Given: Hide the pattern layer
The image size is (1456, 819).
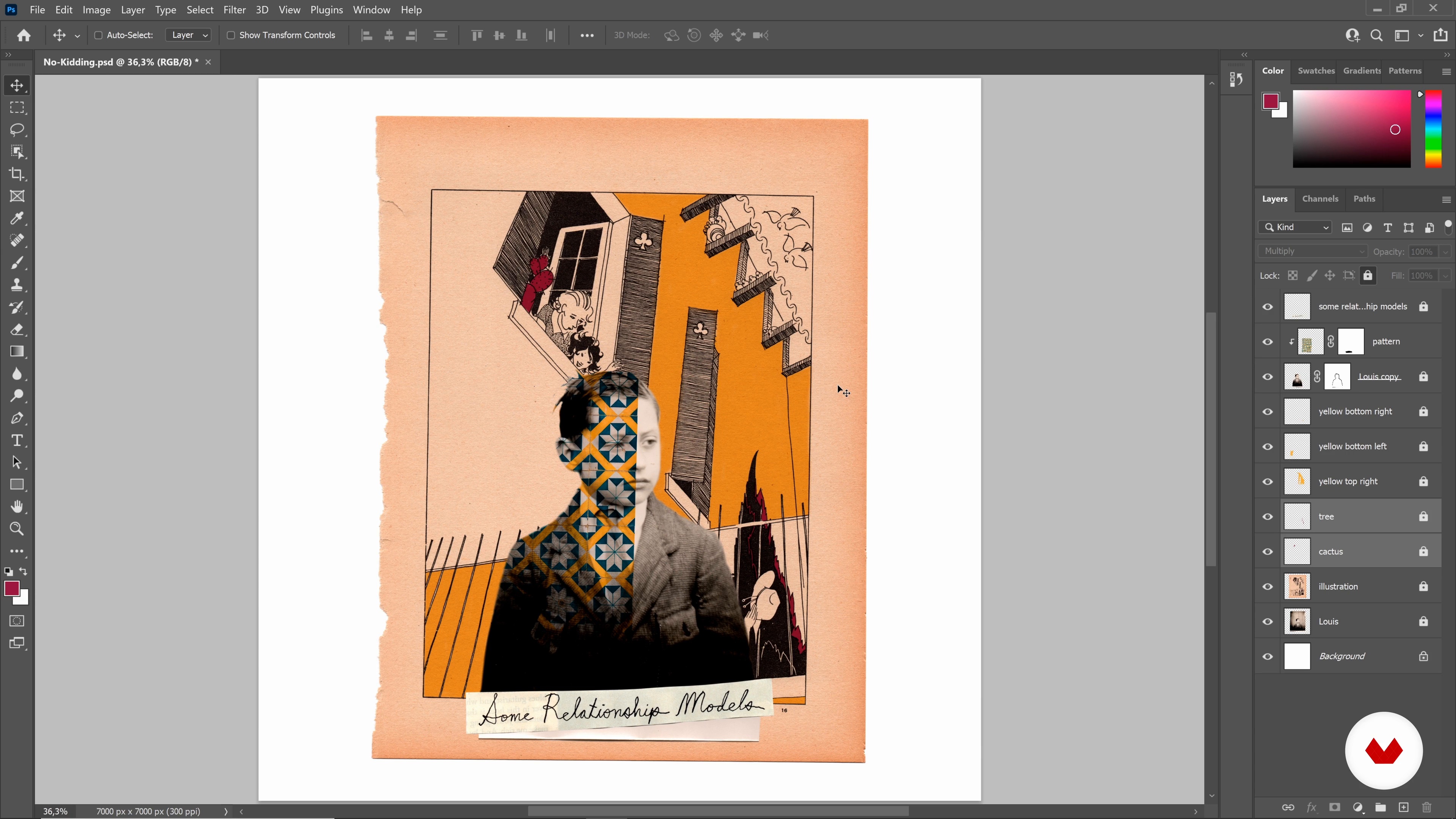Looking at the screenshot, I should pyautogui.click(x=1268, y=341).
